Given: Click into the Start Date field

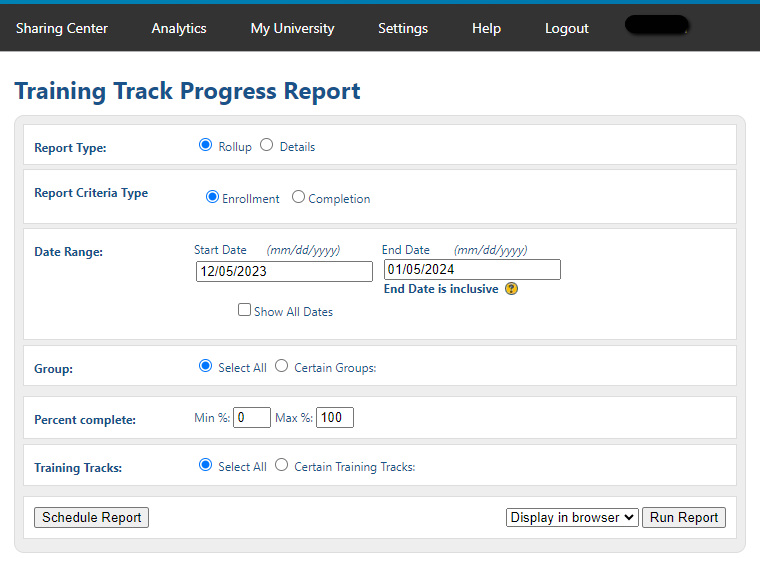Looking at the screenshot, I should point(284,271).
